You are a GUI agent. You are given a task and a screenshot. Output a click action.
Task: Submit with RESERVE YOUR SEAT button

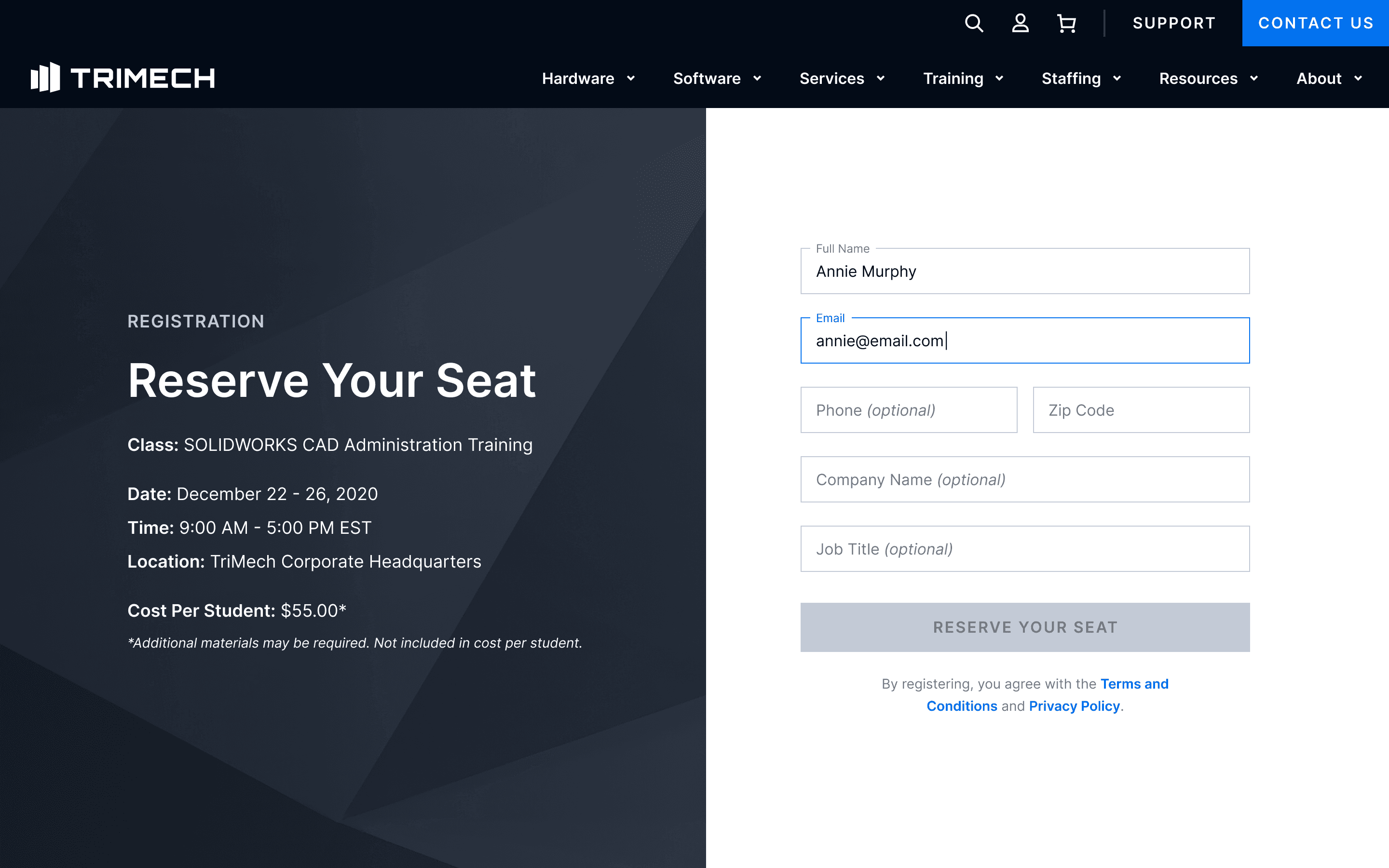coord(1024,627)
